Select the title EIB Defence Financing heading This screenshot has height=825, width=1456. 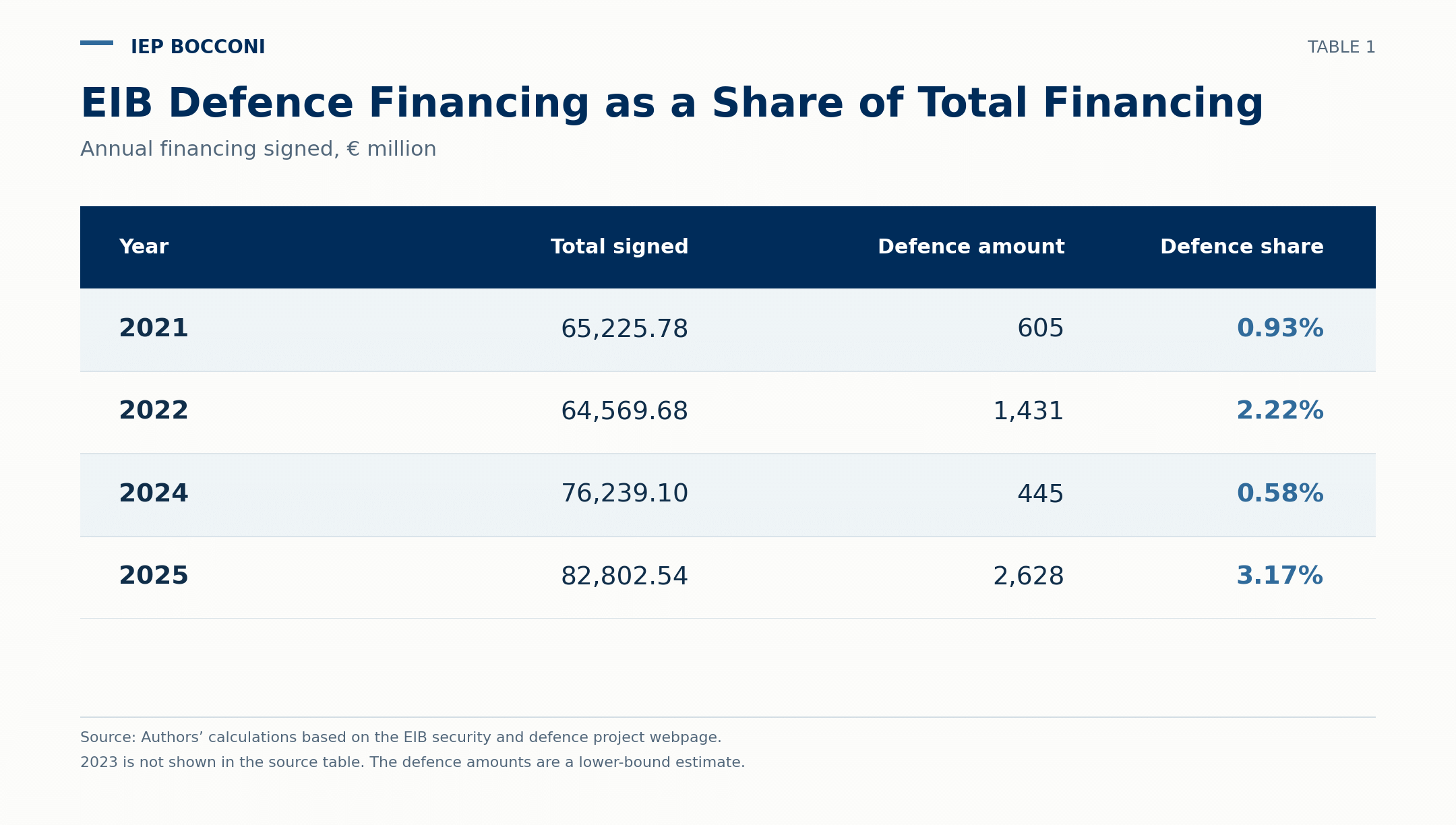point(671,104)
